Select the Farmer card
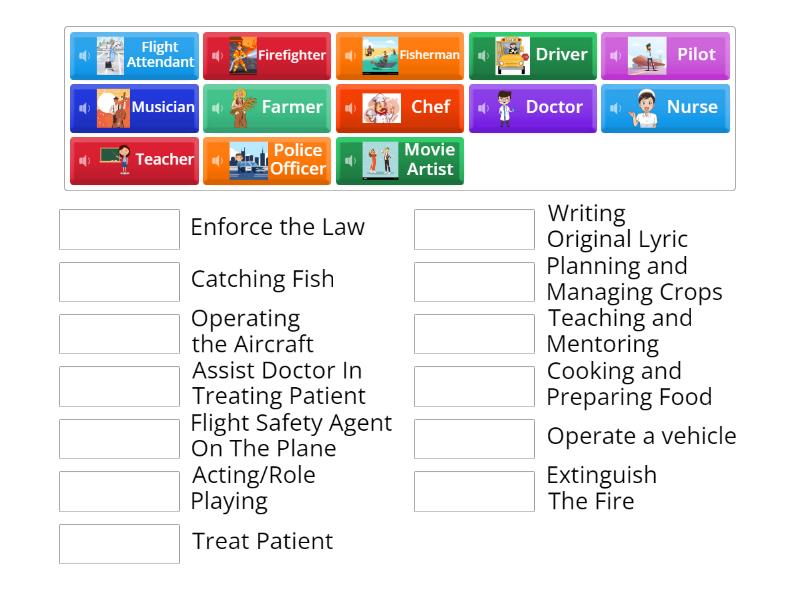 pos(267,107)
